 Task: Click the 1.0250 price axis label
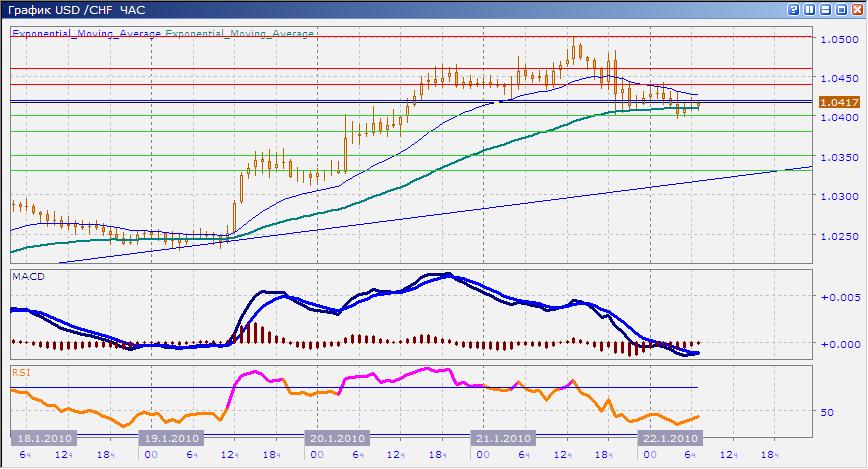tap(836, 237)
